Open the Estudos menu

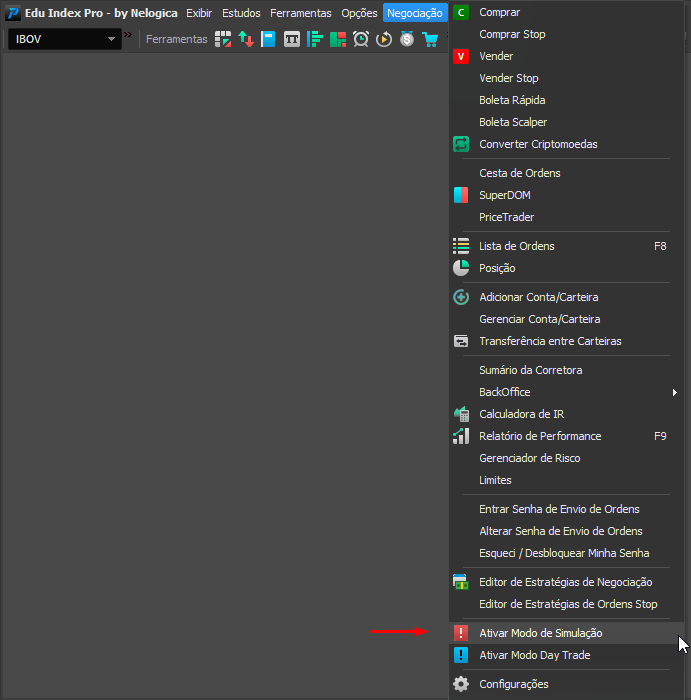[x=241, y=13]
